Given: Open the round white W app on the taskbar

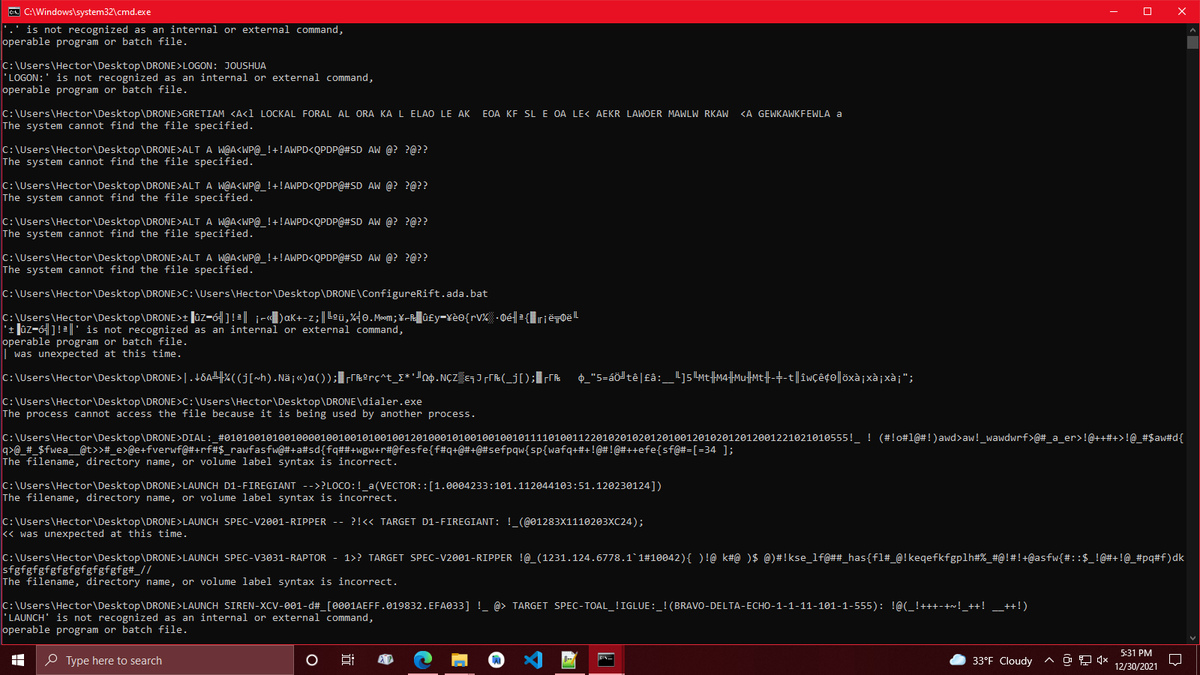Looking at the screenshot, I should (496, 660).
